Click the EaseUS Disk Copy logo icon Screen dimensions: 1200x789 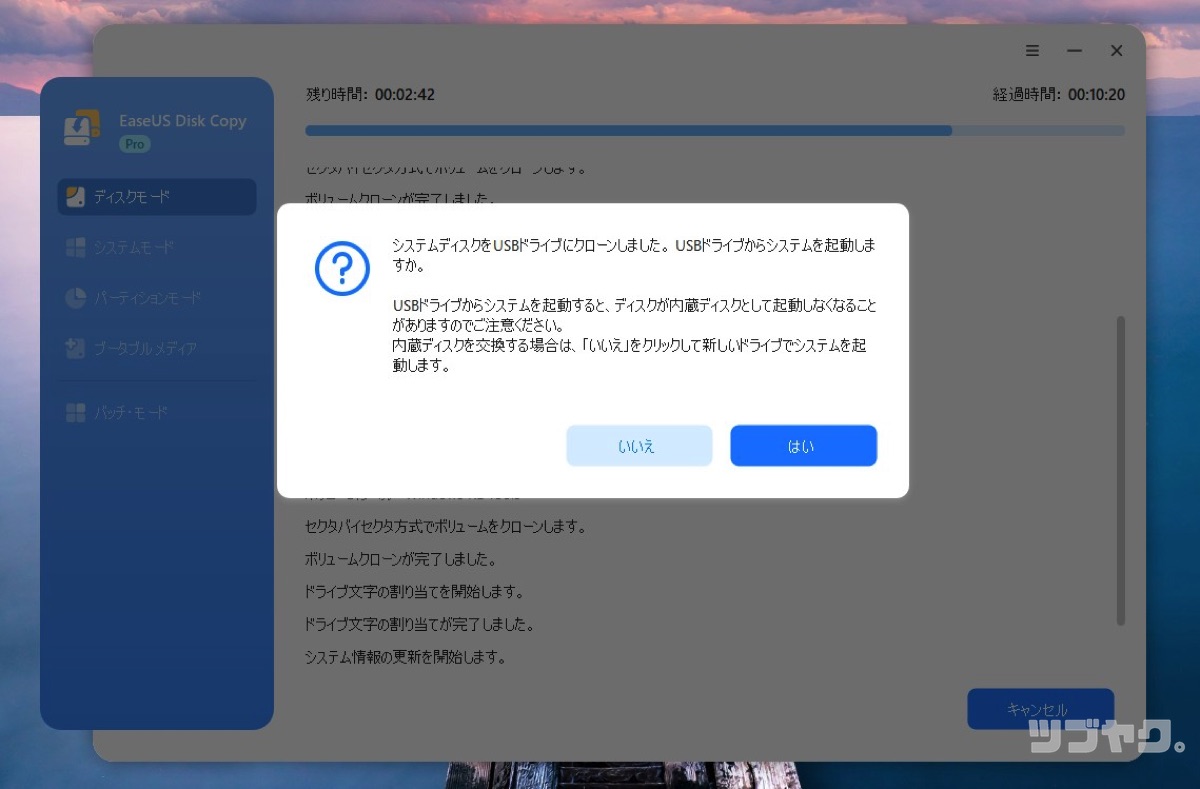(x=80, y=126)
